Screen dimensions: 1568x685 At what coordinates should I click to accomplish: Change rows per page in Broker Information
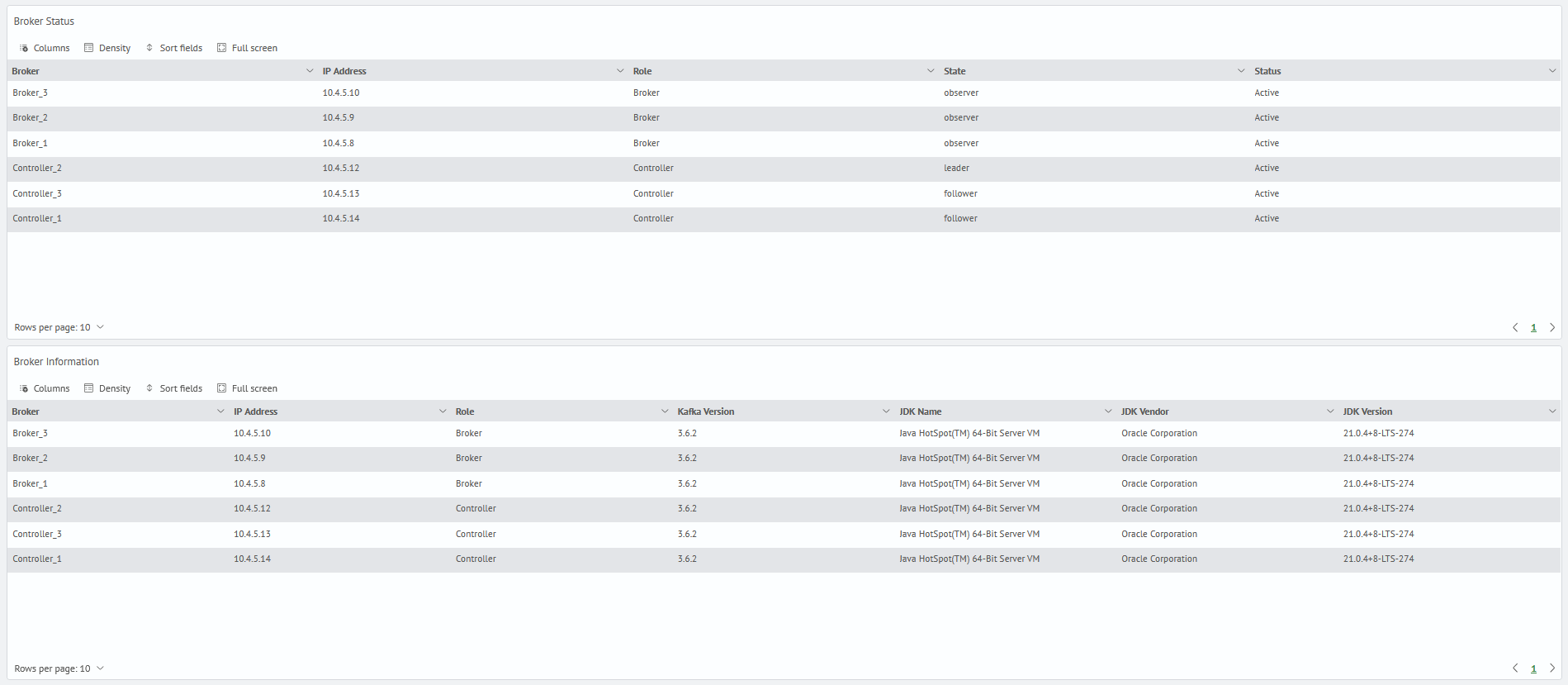pyautogui.click(x=59, y=668)
